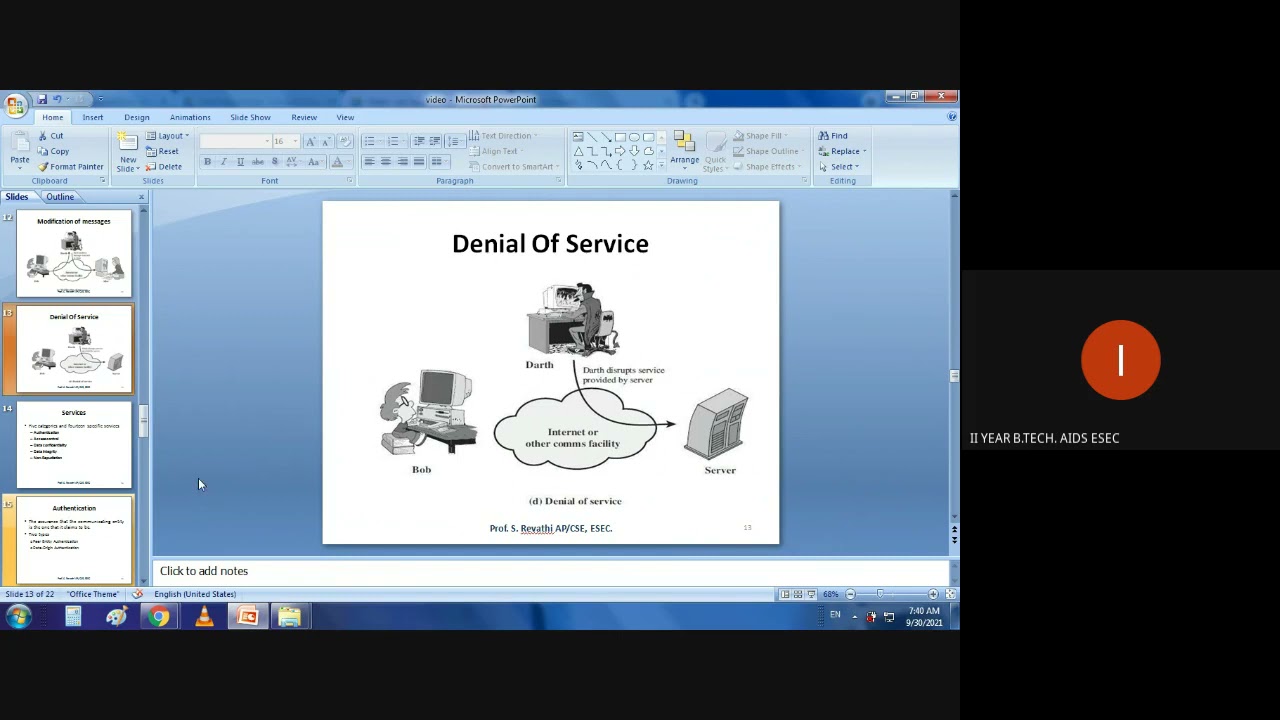Pick the triangle shape from gallery
The width and height of the screenshot is (1280, 720).
point(578,151)
